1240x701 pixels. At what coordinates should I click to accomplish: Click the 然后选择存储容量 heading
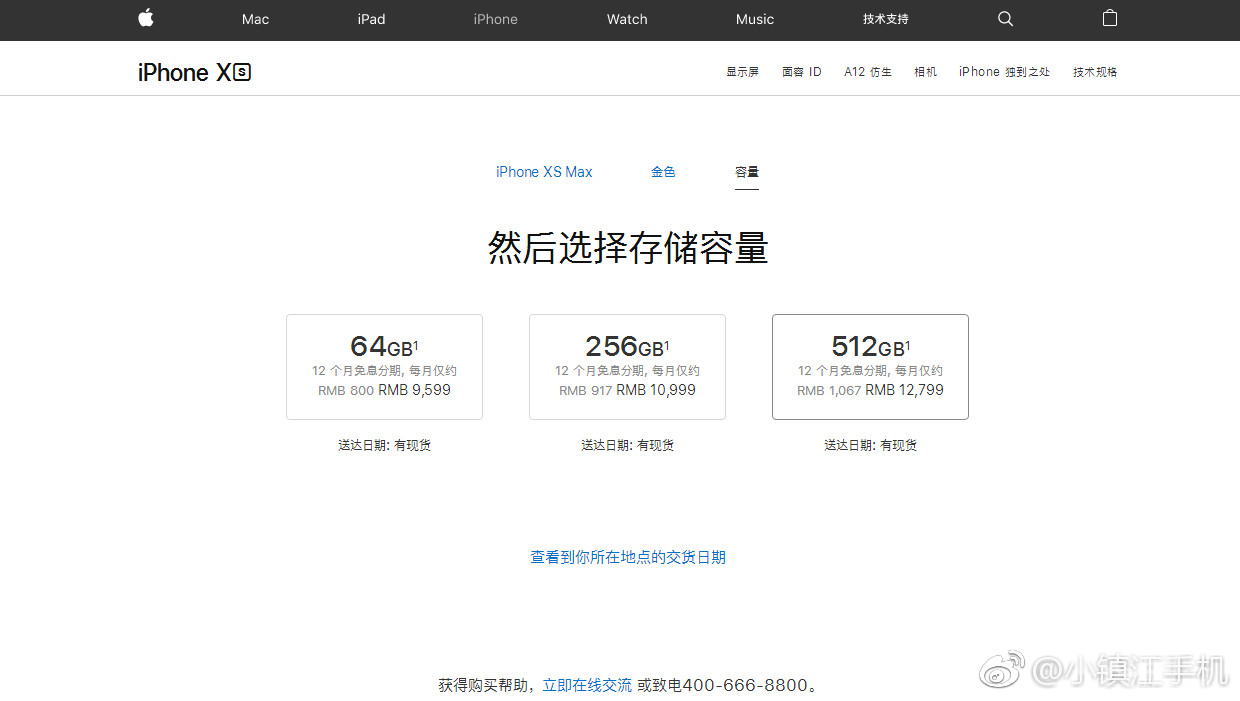pos(628,247)
